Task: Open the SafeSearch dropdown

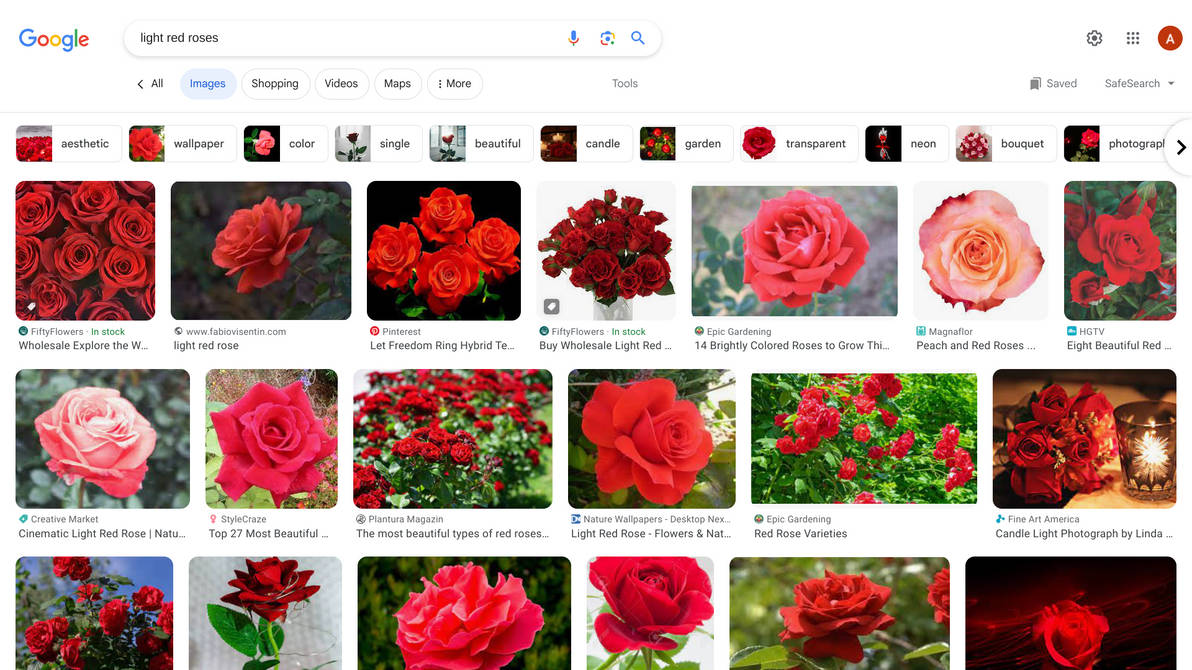Action: coord(1140,84)
